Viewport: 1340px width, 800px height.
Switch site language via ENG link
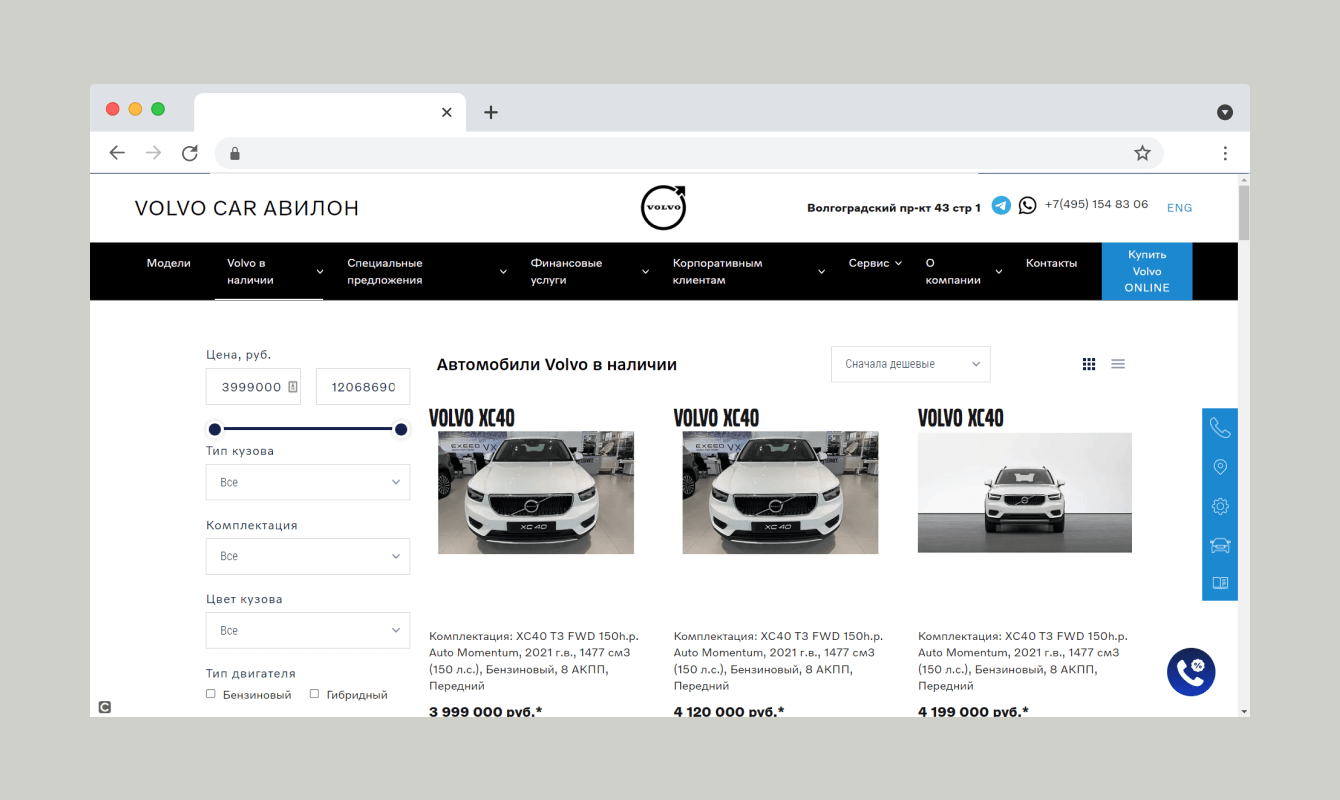[1180, 208]
